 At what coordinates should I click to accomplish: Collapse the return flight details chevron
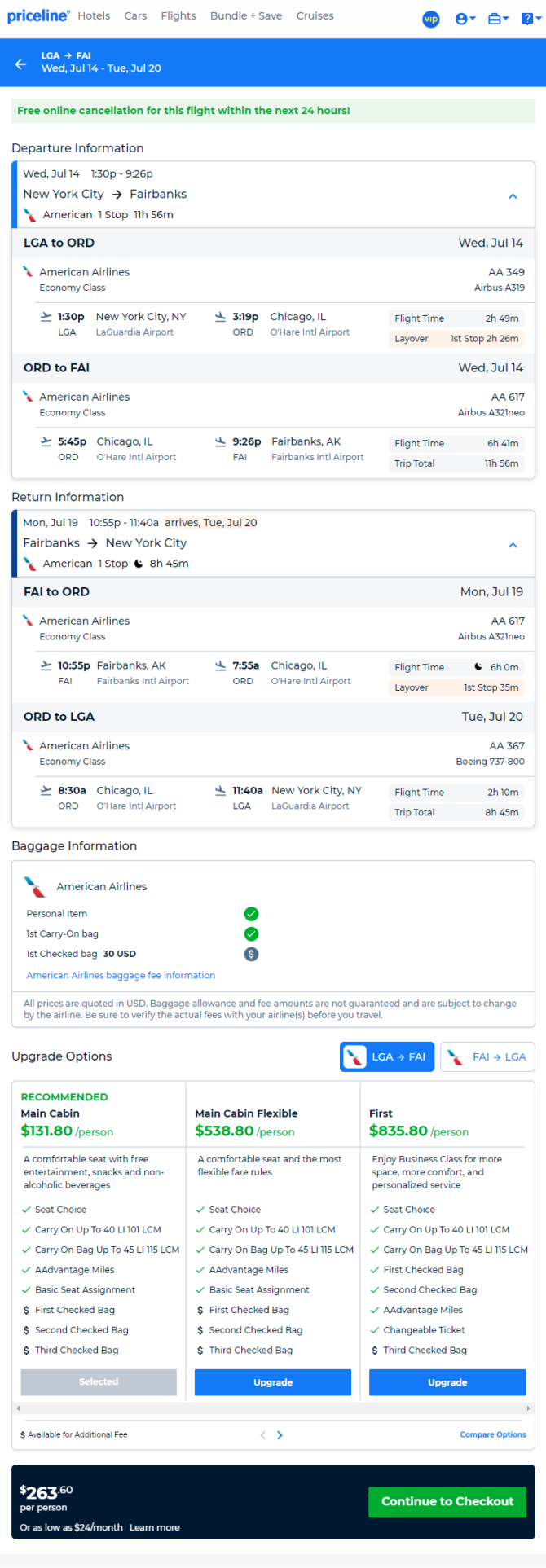tap(513, 545)
